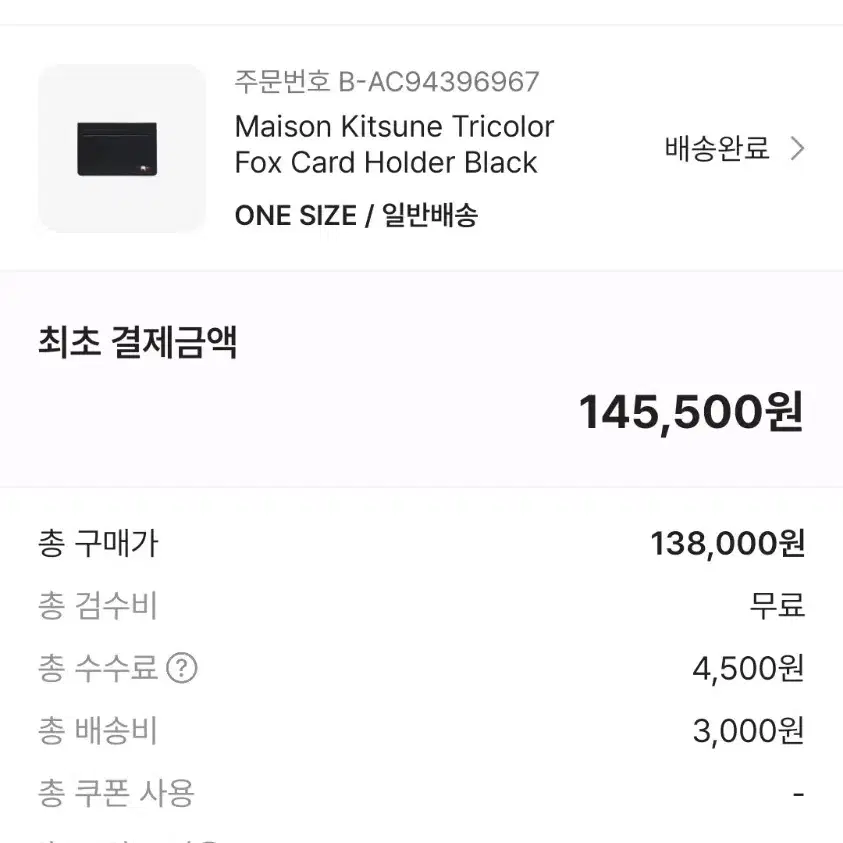Select the 145,500원 total payment amount
Viewport: 843px width, 843px height.
tap(691, 412)
